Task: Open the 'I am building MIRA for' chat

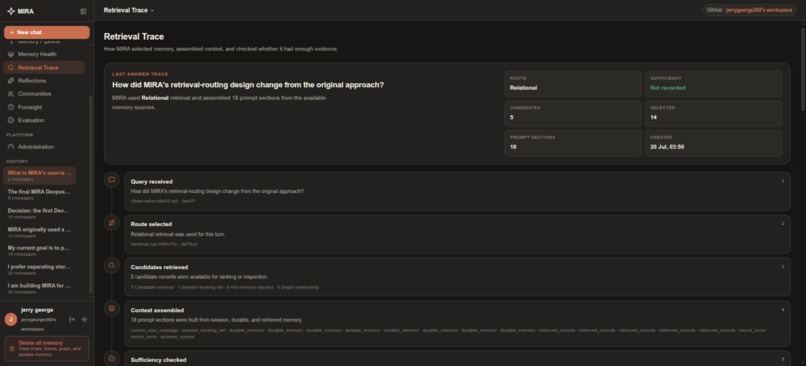Action: click(40, 288)
